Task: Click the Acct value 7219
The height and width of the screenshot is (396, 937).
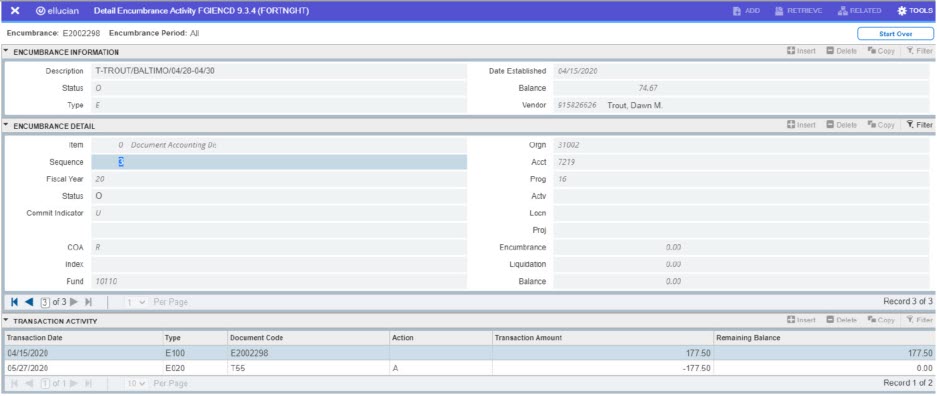Action: [x=566, y=162]
